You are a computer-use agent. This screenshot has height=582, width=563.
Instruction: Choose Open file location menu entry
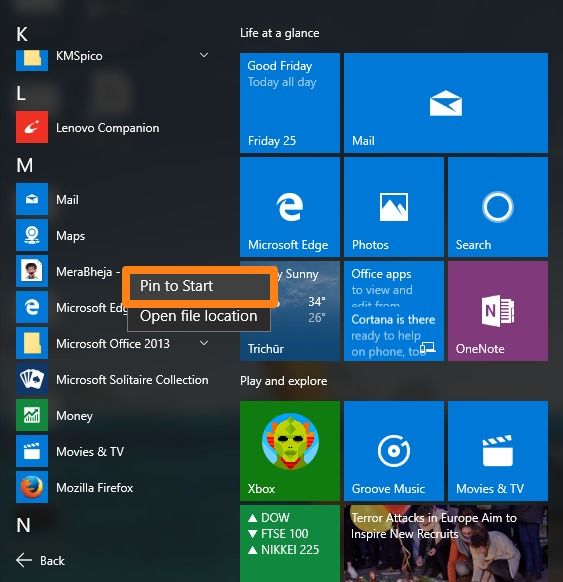tap(199, 316)
